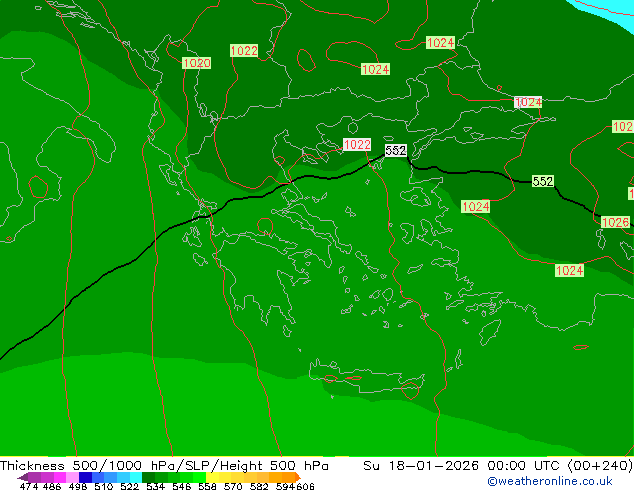The height and width of the screenshot is (490, 634).
Task: Click the 582 legend value
Action: point(259,486)
